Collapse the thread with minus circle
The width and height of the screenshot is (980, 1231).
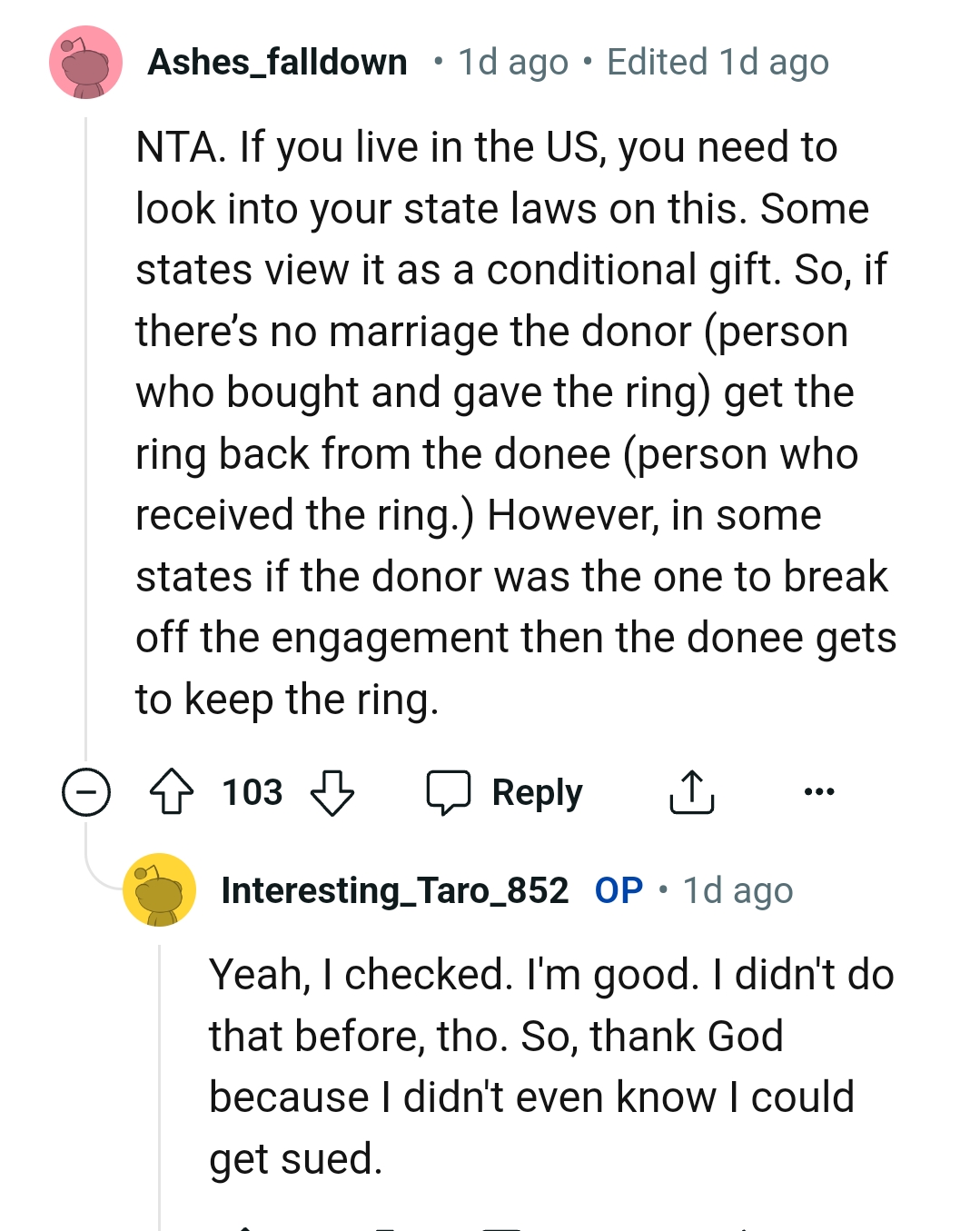point(86,792)
